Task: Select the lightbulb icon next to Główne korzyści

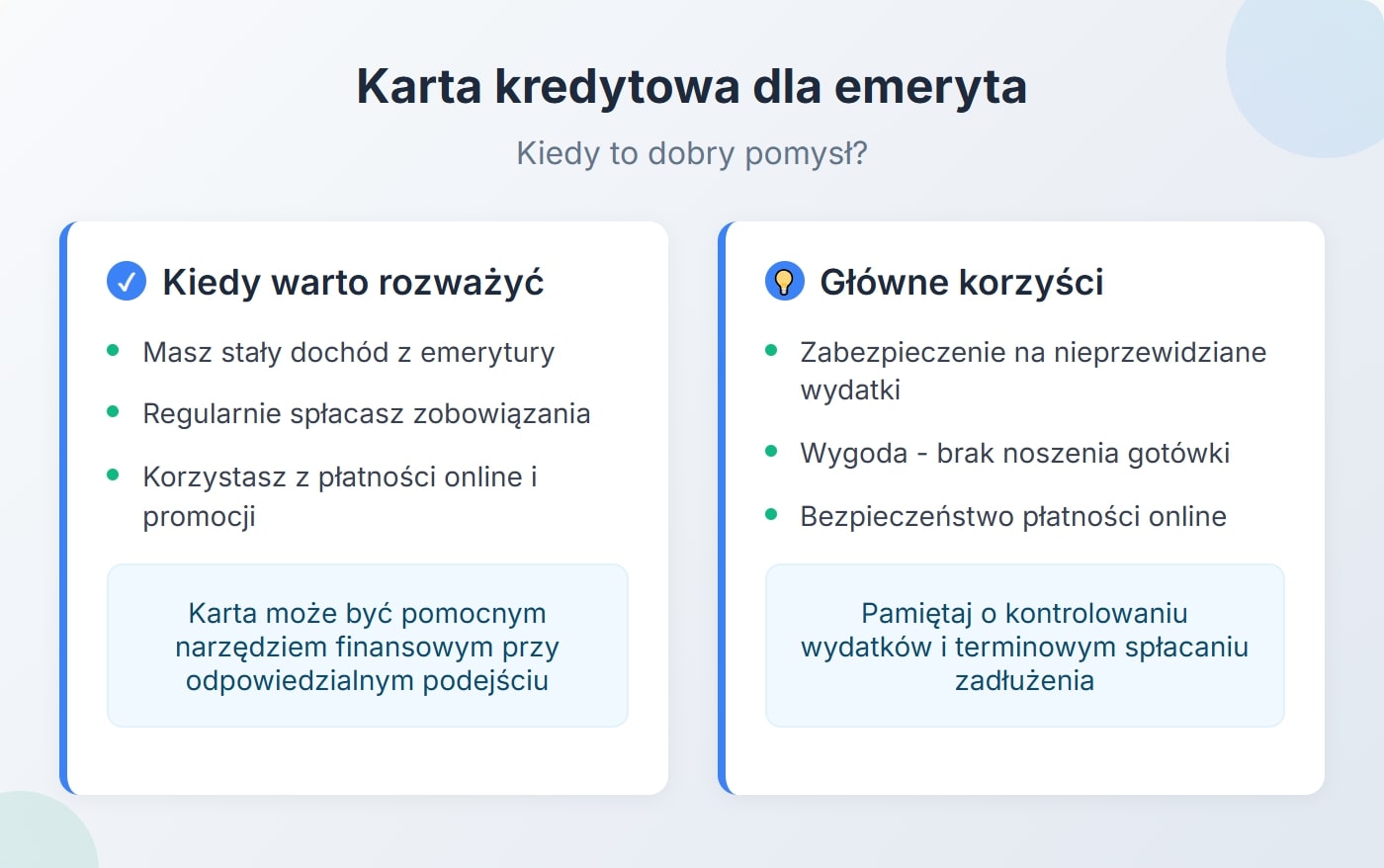Action: 784,281
